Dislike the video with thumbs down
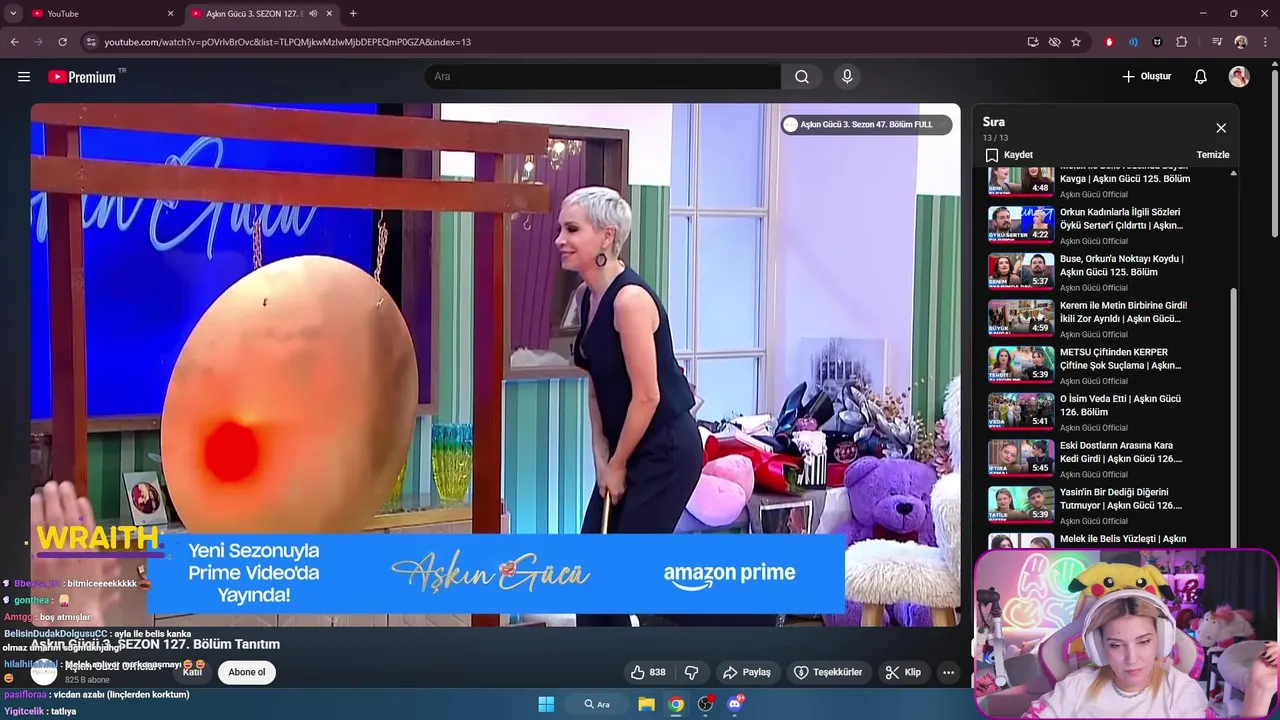Image resolution: width=1280 pixels, height=720 pixels. 691,672
